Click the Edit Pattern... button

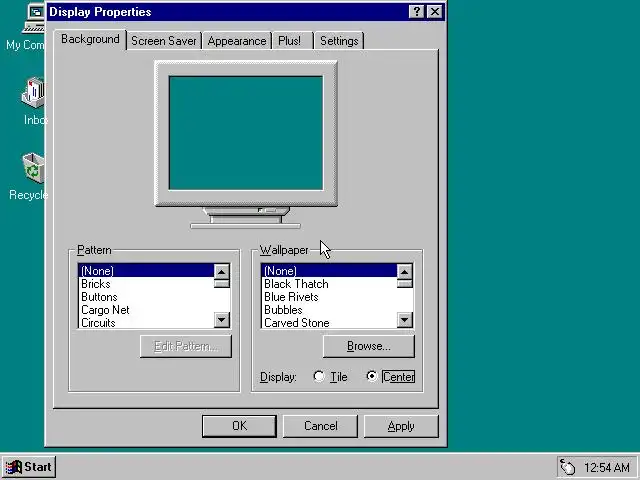point(186,346)
